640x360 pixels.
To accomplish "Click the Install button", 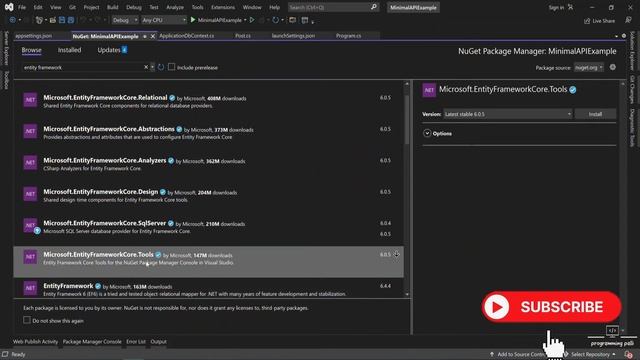I will coord(595,114).
